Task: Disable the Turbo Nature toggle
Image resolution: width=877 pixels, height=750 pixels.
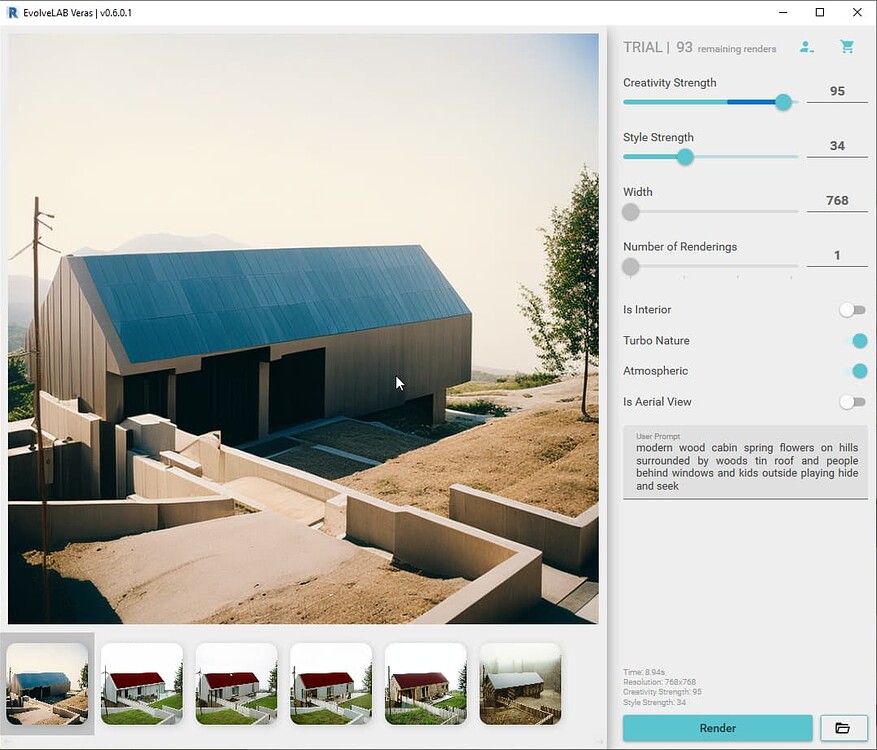Action: [858, 341]
